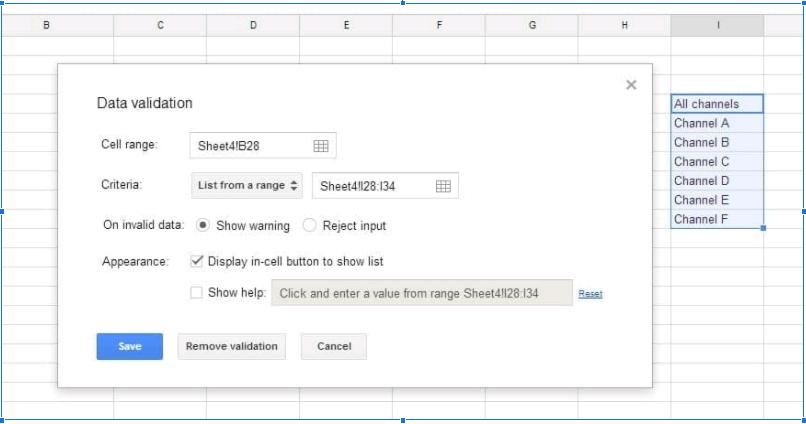Select the Channel E cell
This screenshot has height=424, width=806.
(x=717, y=200)
